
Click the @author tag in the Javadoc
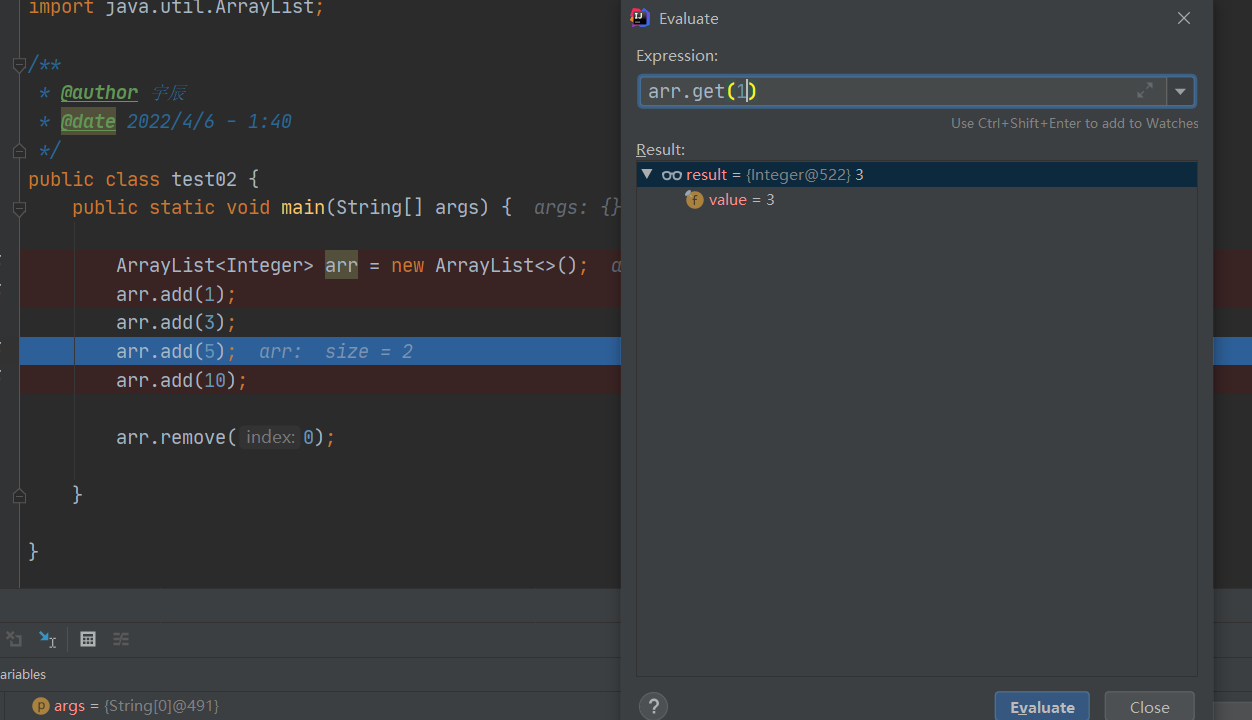point(99,93)
